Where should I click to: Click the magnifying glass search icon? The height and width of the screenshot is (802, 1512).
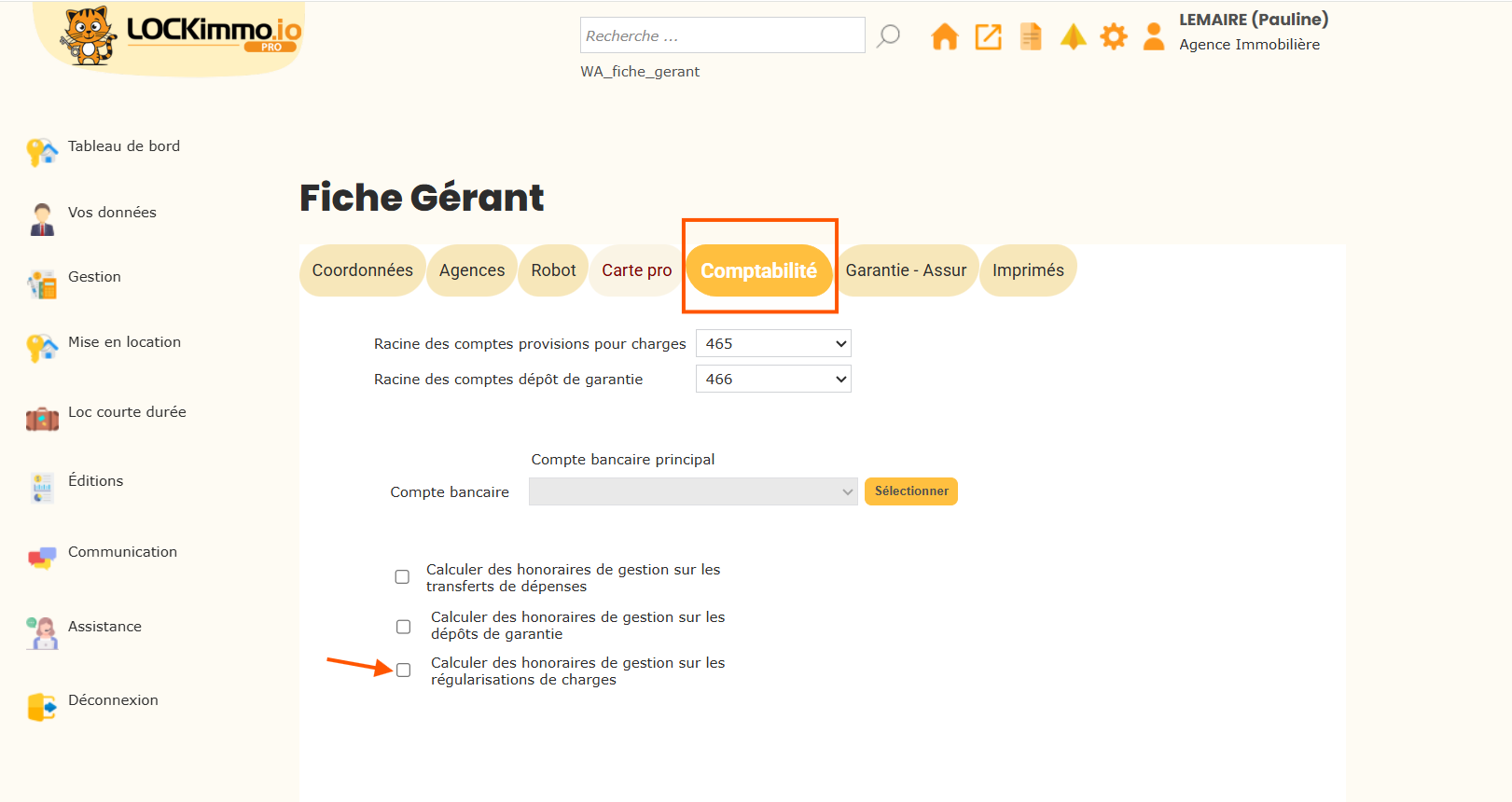coord(889,36)
